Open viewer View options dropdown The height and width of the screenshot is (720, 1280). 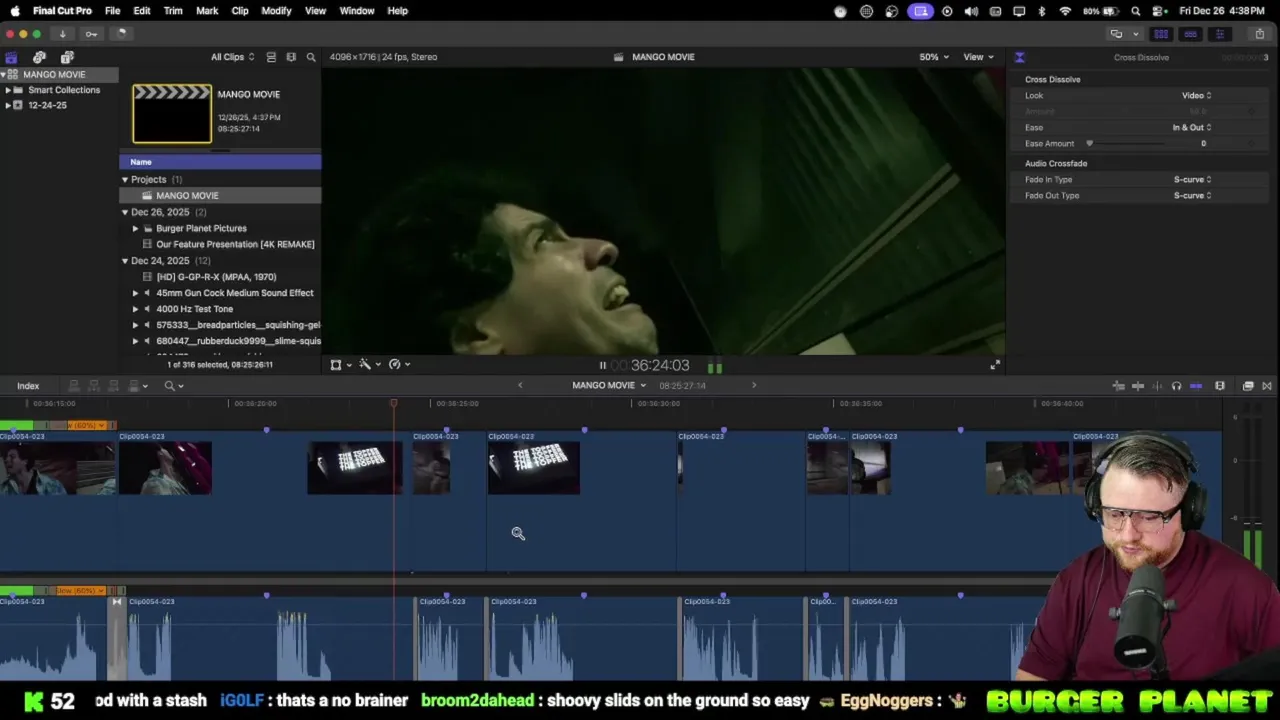978,57
